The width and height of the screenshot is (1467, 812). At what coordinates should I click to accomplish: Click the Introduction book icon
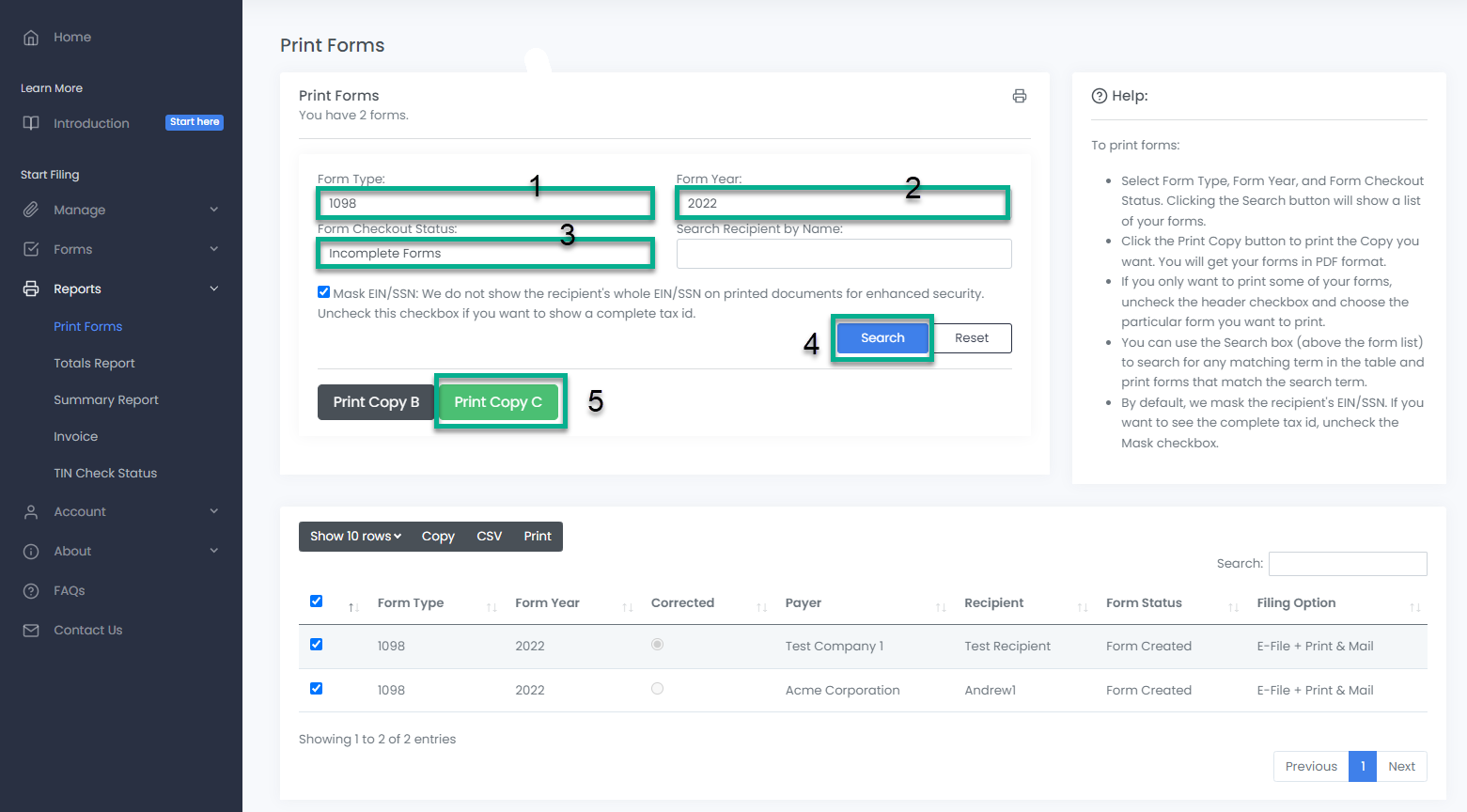[31, 123]
